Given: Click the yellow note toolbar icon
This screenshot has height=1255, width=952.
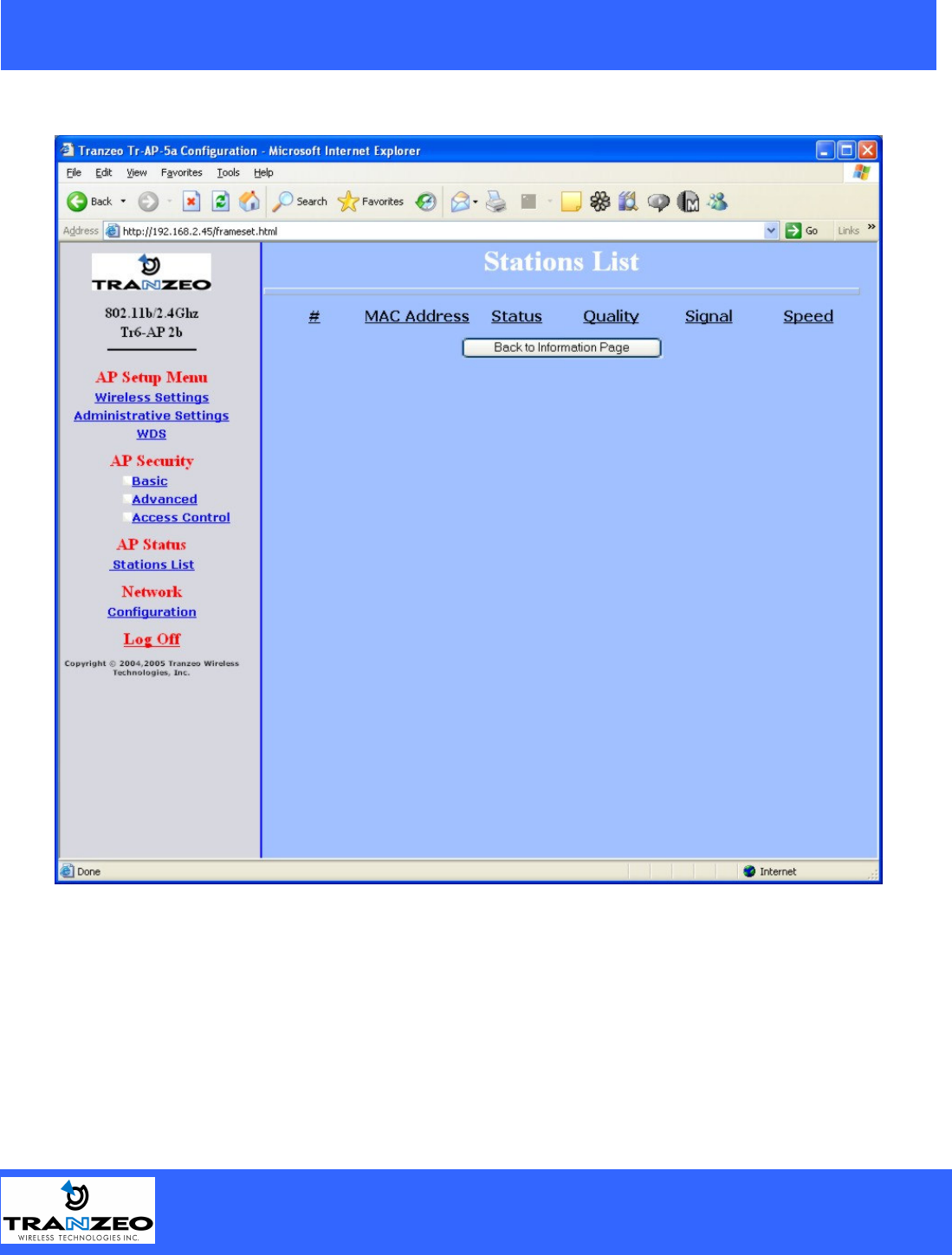Looking at the screenshot, I should (x=571, y=202).
